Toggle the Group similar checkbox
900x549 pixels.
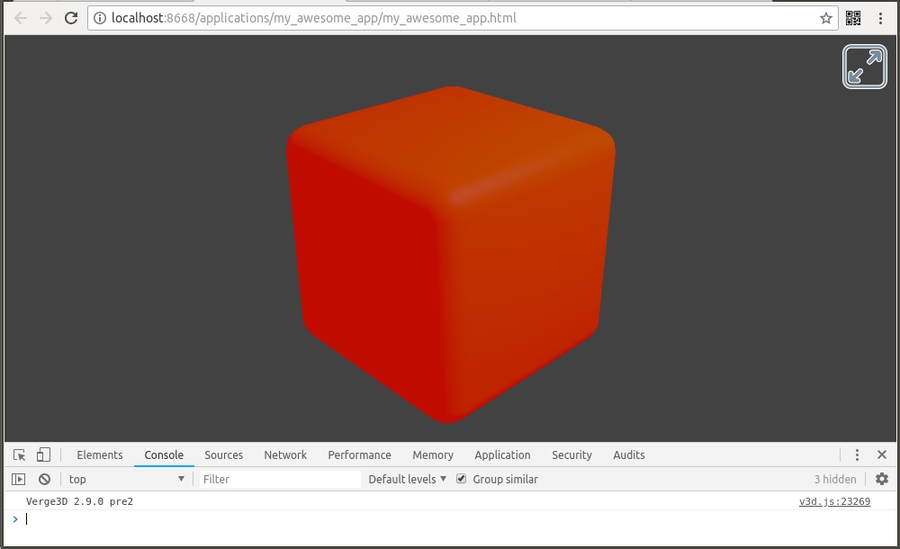461,479
